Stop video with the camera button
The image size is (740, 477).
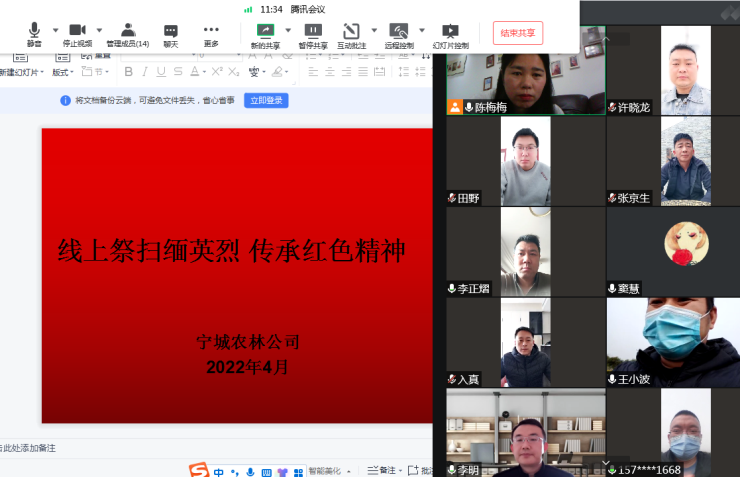tap(77, 33)
